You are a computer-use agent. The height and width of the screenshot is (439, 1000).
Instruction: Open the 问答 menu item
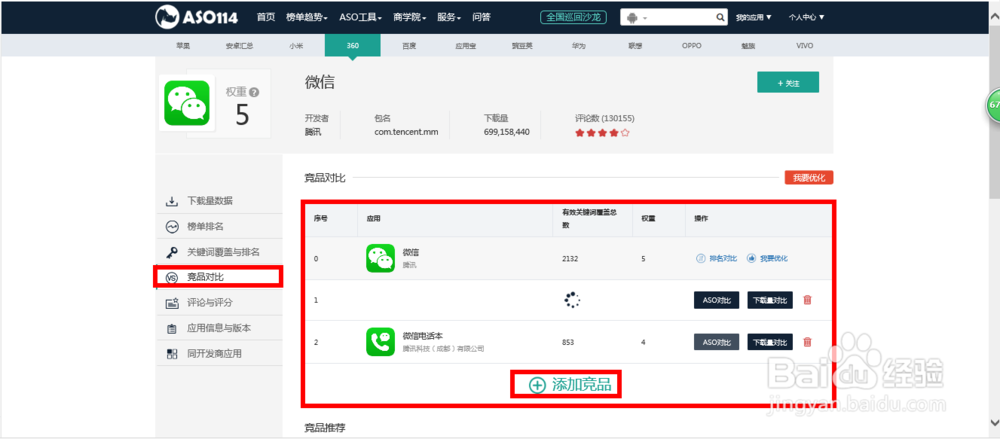pos(482,17)
